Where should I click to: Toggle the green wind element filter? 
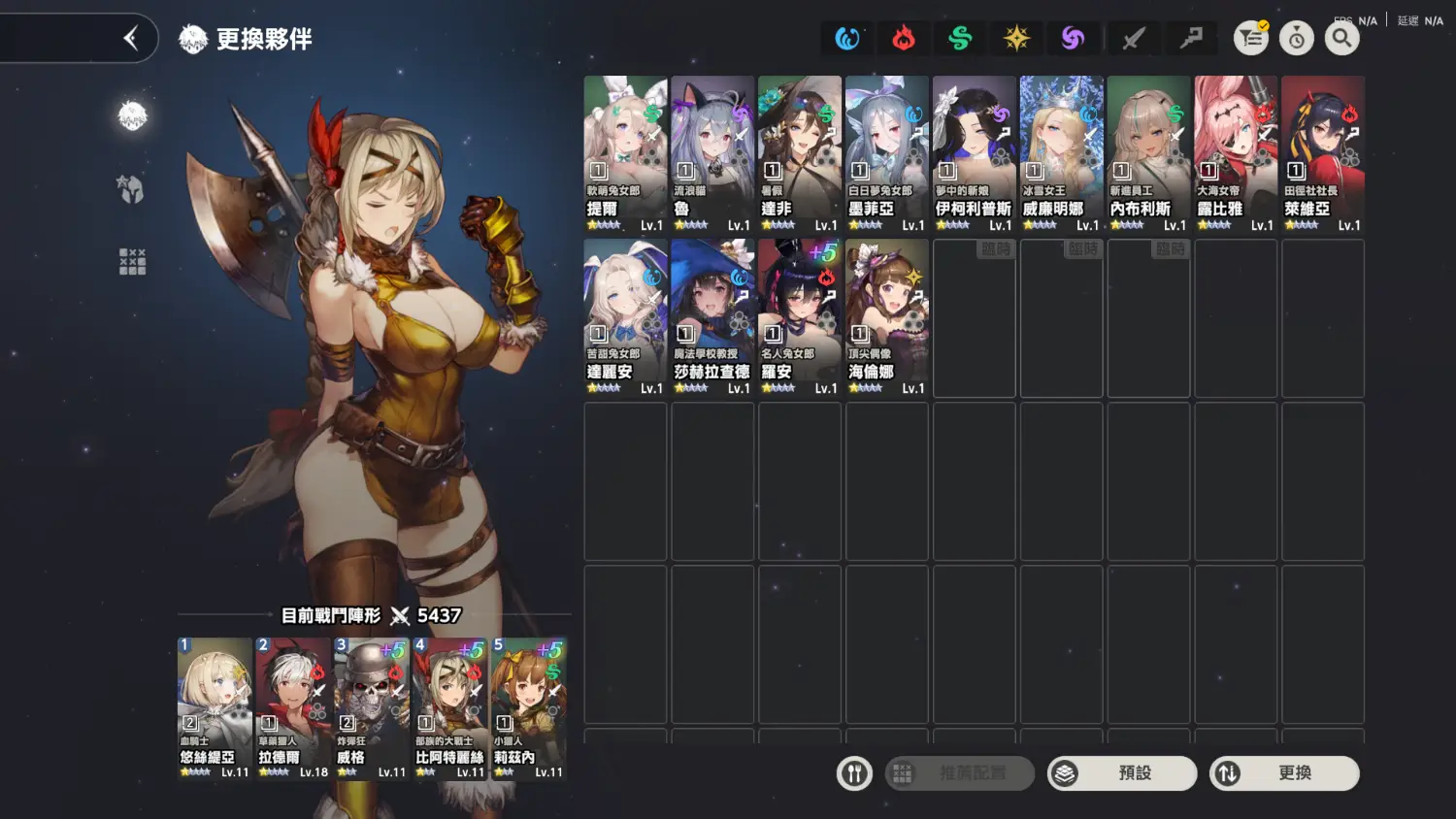pyautogui.click(x=960, y=38)
